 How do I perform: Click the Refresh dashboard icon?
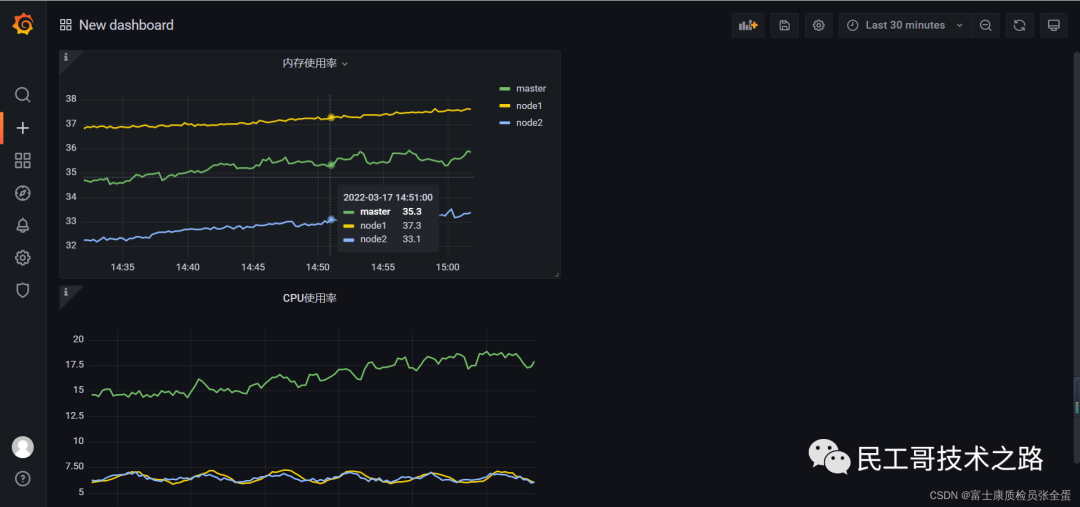click(x=1020, y=25)
